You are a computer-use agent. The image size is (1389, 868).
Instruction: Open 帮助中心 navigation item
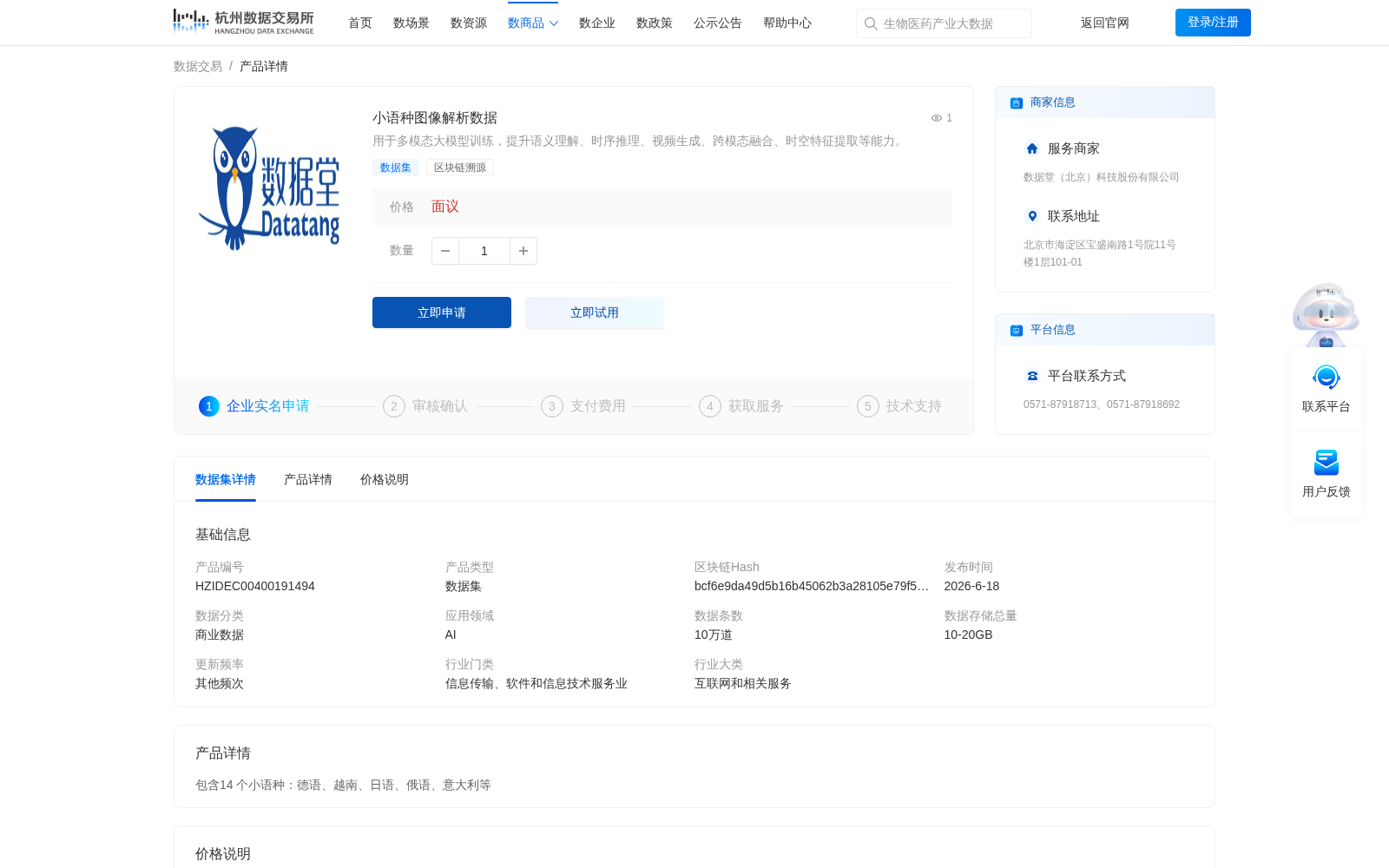point(787,23)
